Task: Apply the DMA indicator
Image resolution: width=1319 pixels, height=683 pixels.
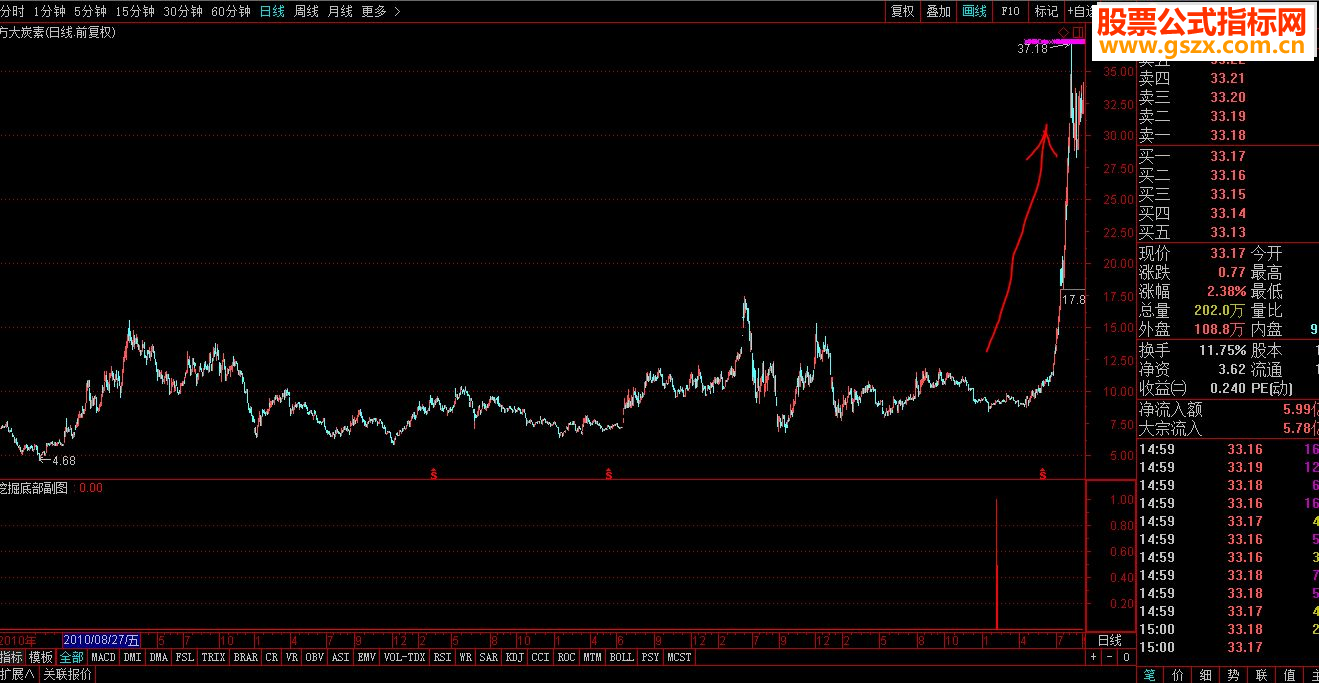Action: pos(159,657)
